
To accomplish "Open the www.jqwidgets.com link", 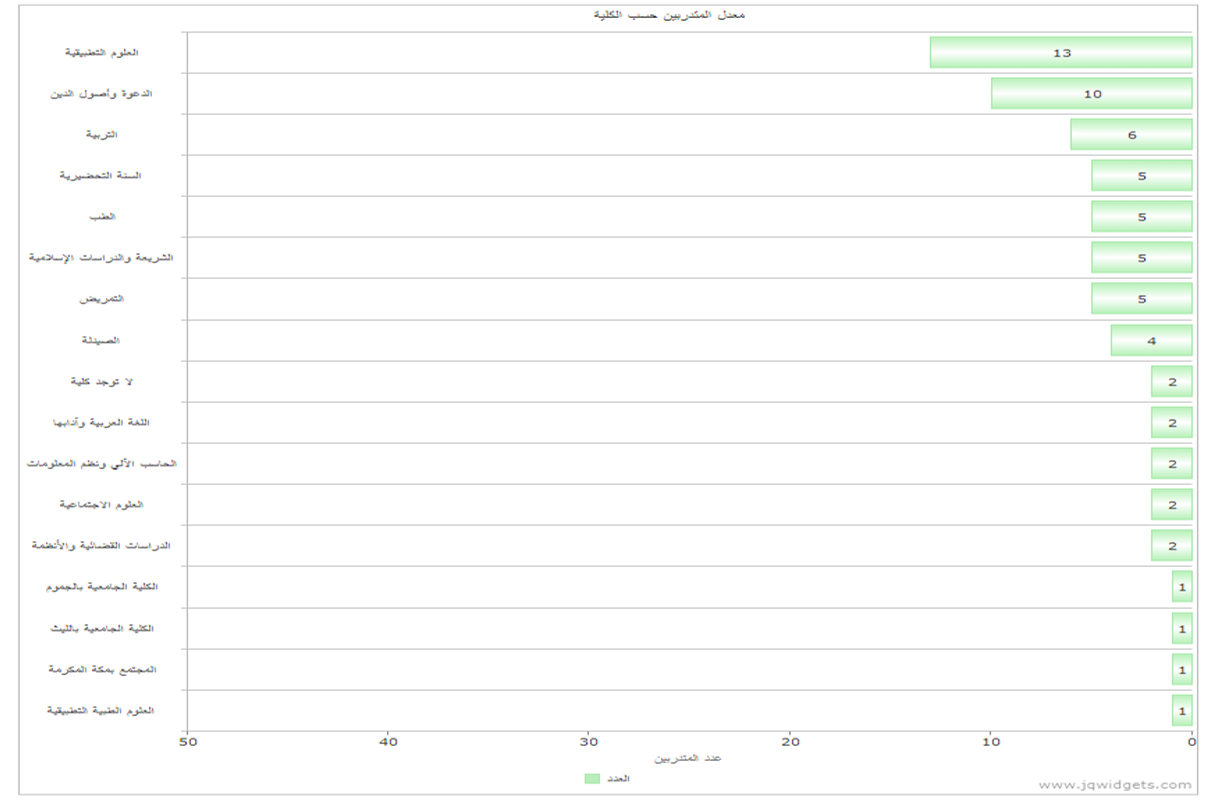I will pyautogui.click(x=1115, y=785).
